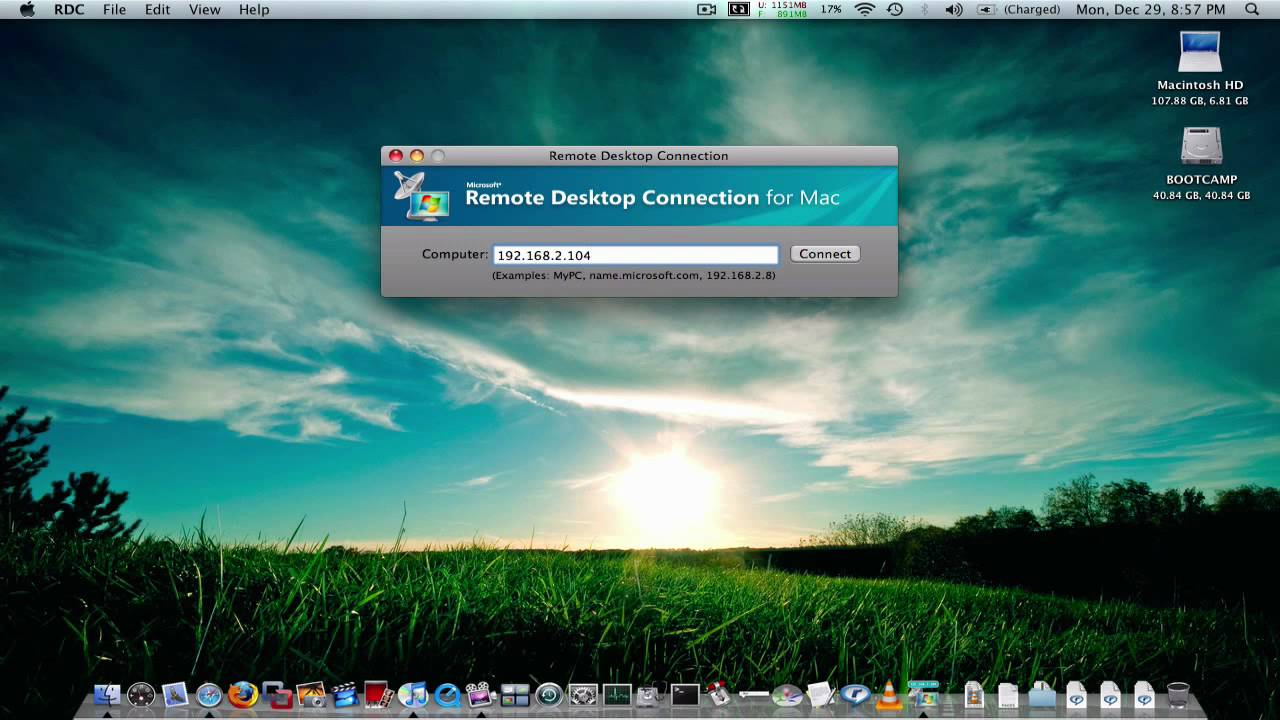Open the View menu

(x=204, y=9)
